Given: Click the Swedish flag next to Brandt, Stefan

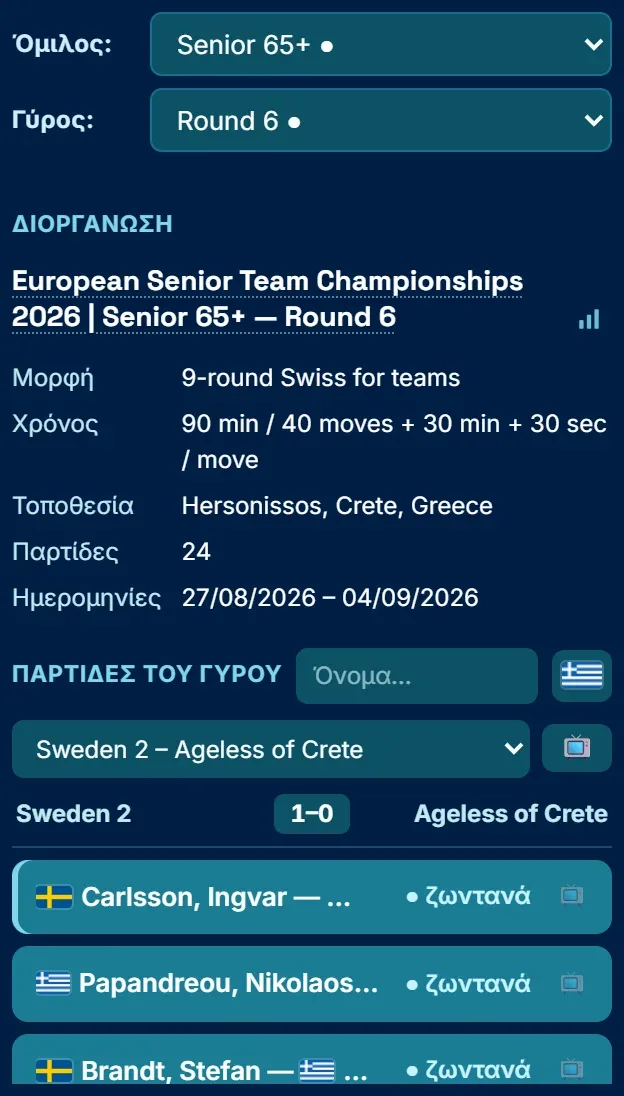Looking at the screenshot, I should click(x=55, y=1070).
